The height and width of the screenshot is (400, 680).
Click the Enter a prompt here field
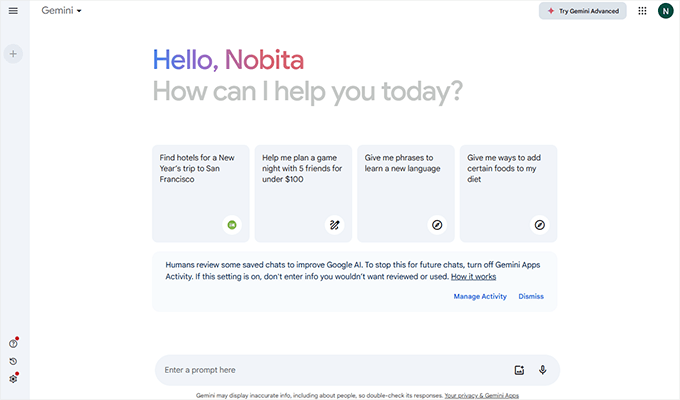330,370
